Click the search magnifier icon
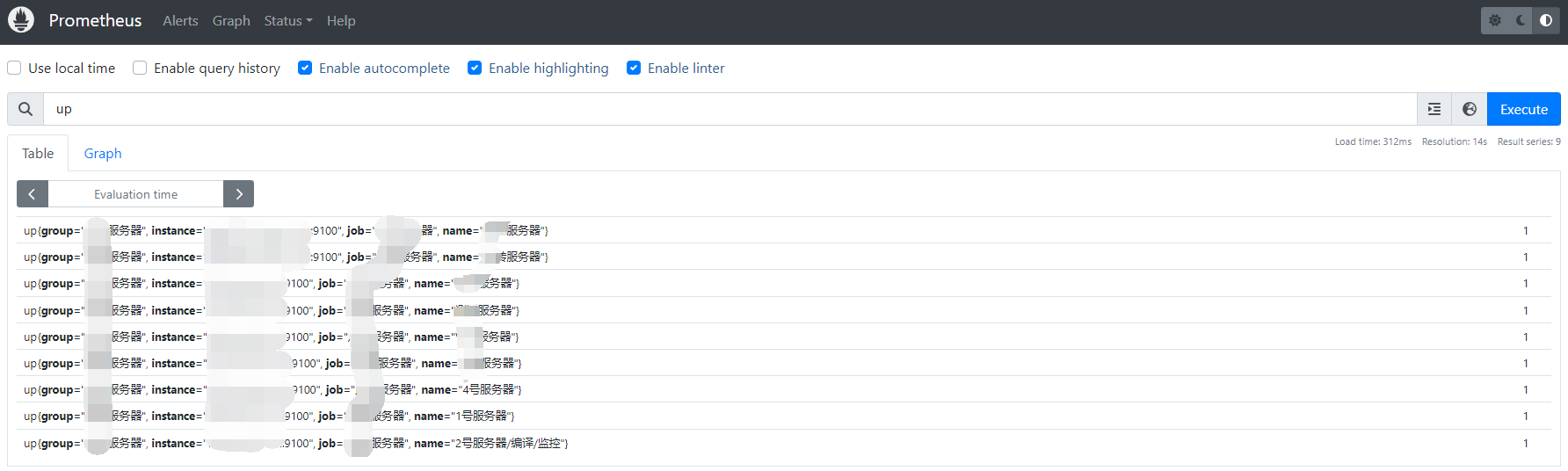1568x471 pixels. (25, 109)
